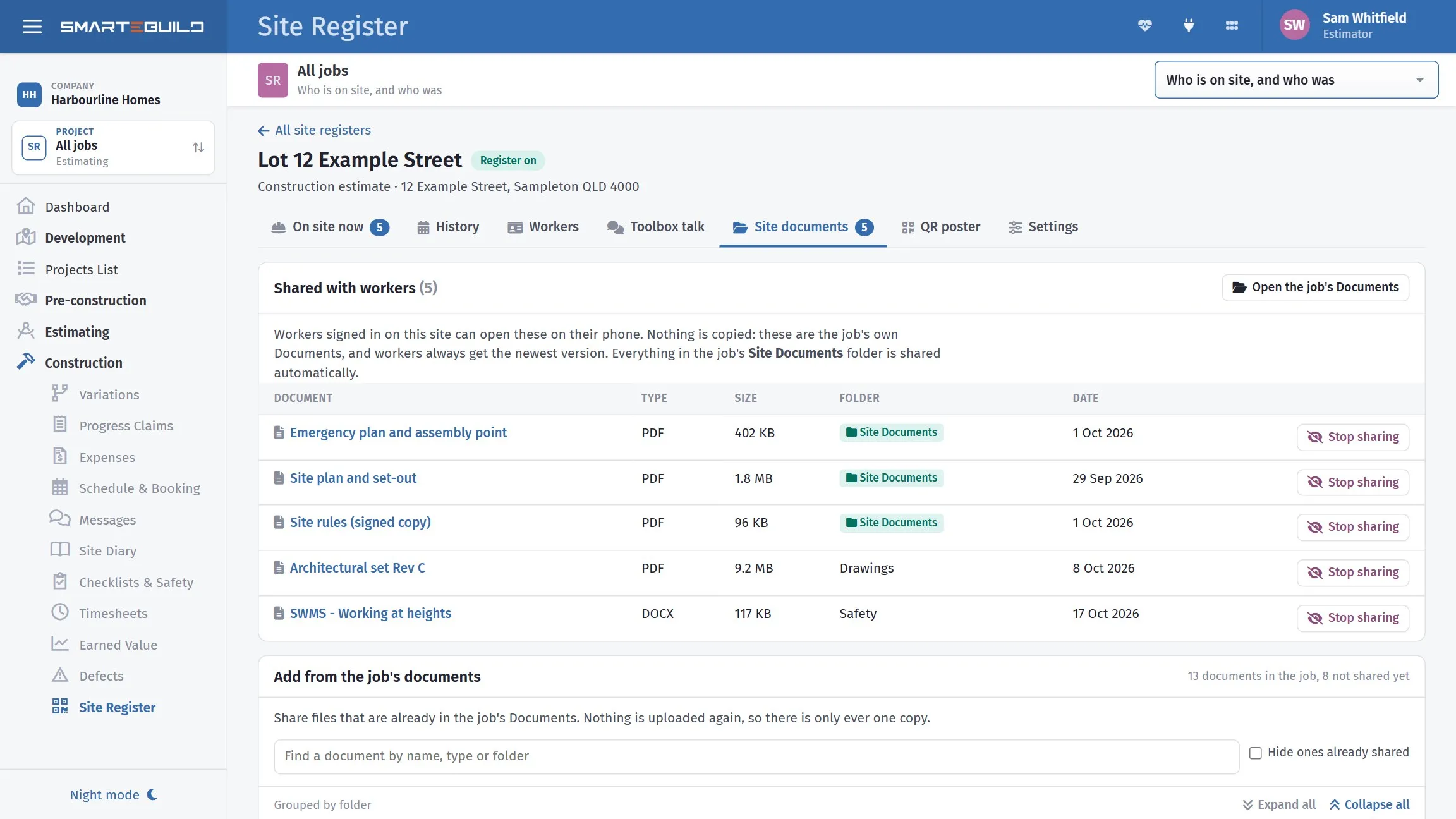
Task: Click the Find a document search field
Action: [x=756, y=756]
